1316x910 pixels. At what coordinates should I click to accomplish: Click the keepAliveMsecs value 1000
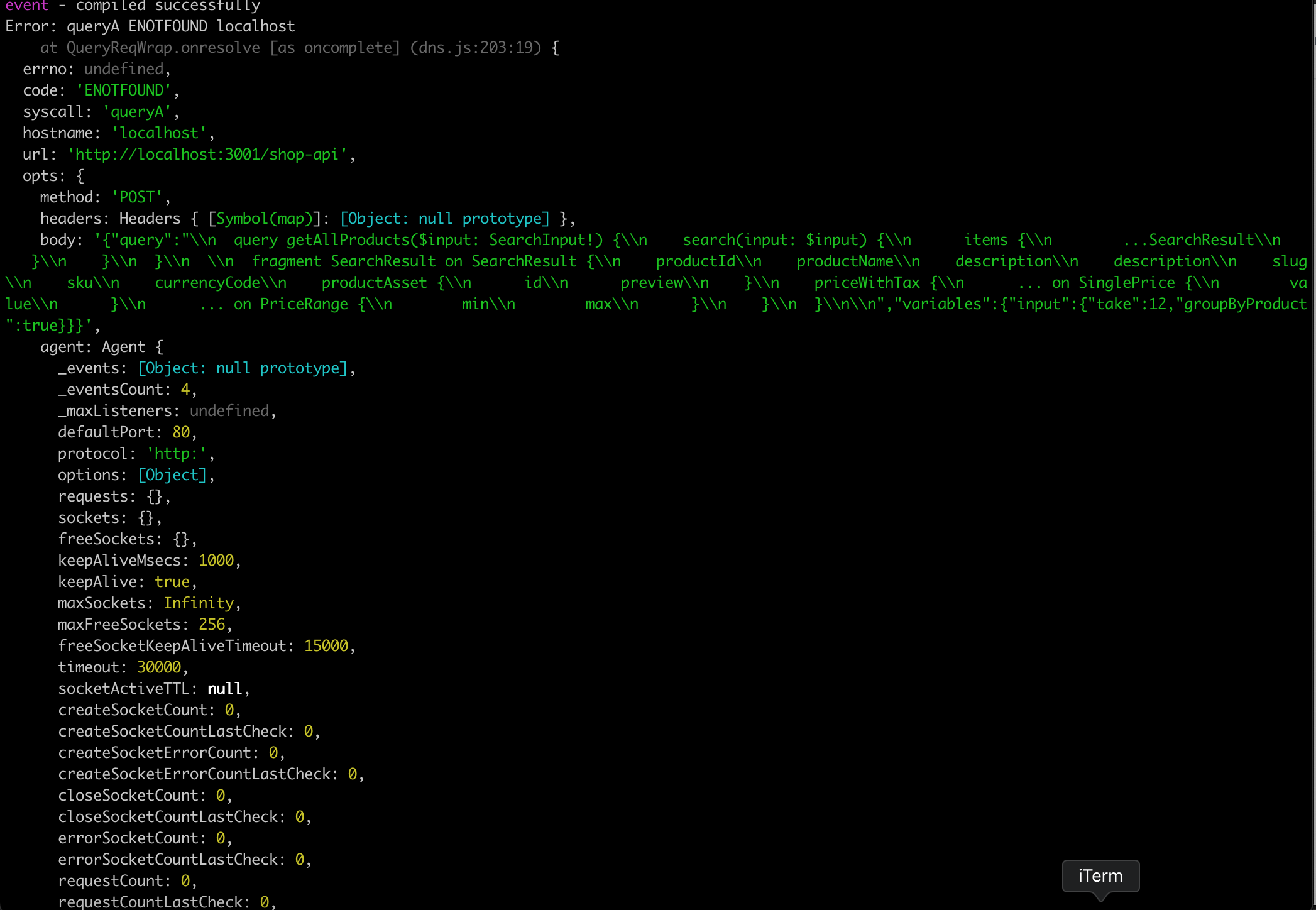(217, 560)
